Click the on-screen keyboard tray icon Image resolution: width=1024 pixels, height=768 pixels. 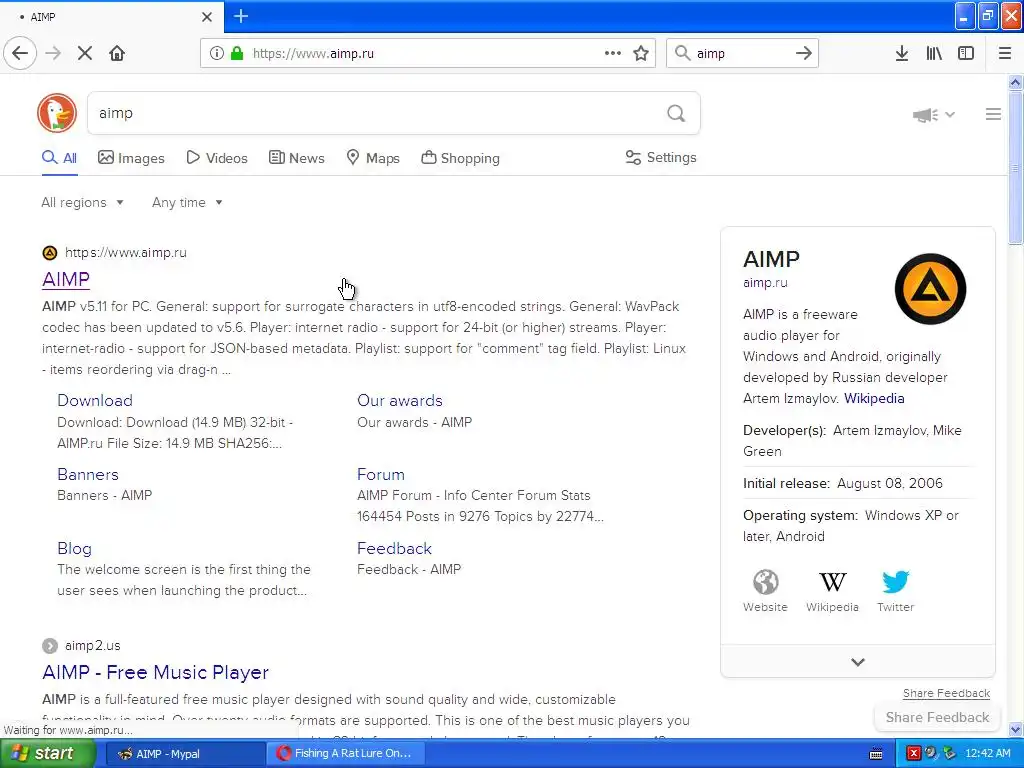click(876, 754)
